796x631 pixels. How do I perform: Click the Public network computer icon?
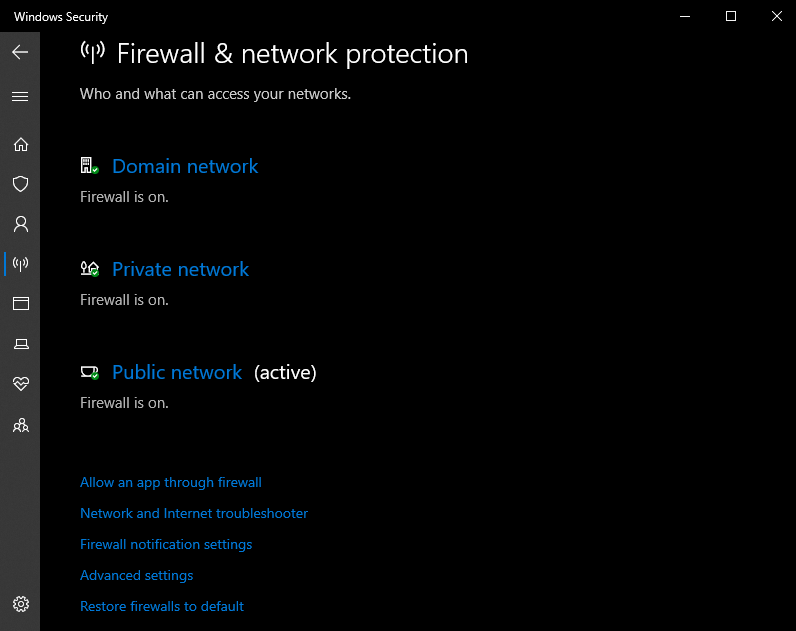click(x=89, y=372)
